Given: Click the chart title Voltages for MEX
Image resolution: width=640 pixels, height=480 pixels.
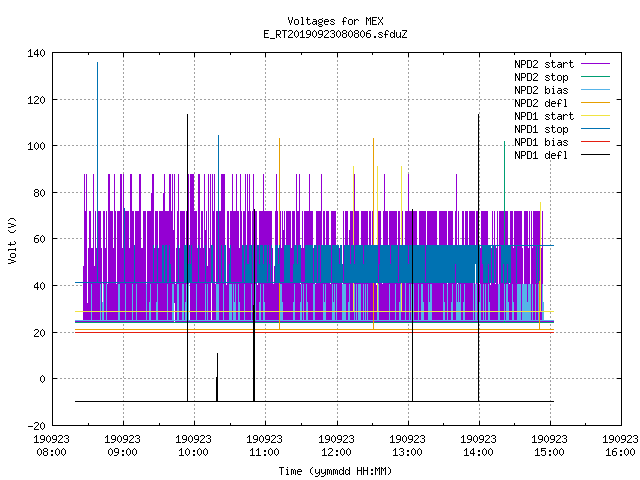Looking at the screenshot, I should coord(335,21).
